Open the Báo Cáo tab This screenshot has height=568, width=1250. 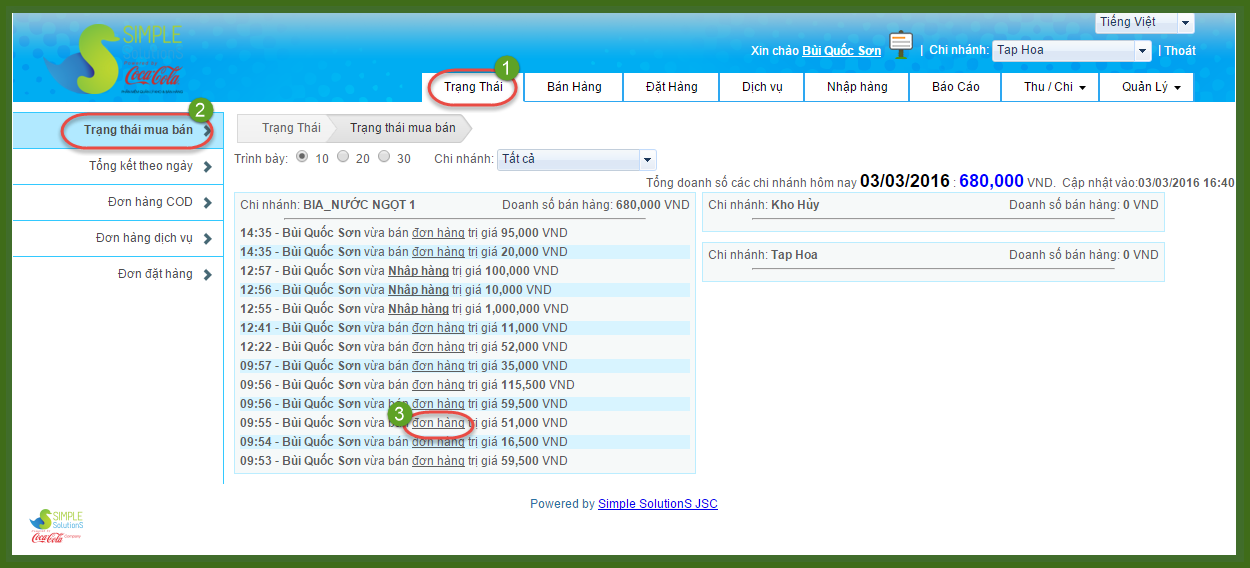[955, 87]
